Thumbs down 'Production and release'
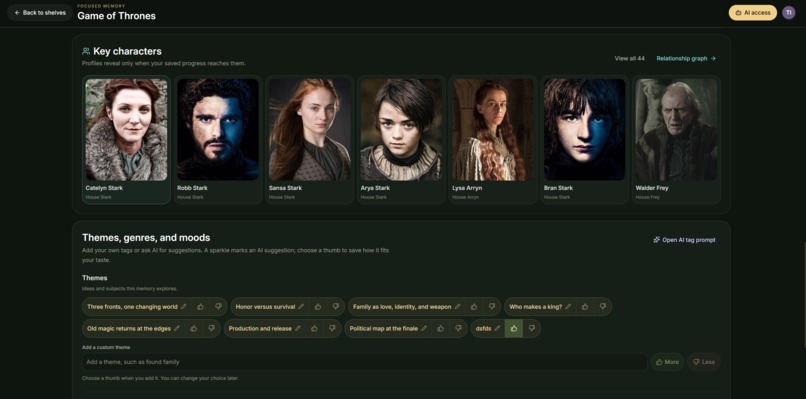The image size is (806, 399). [x=332, y=329]
